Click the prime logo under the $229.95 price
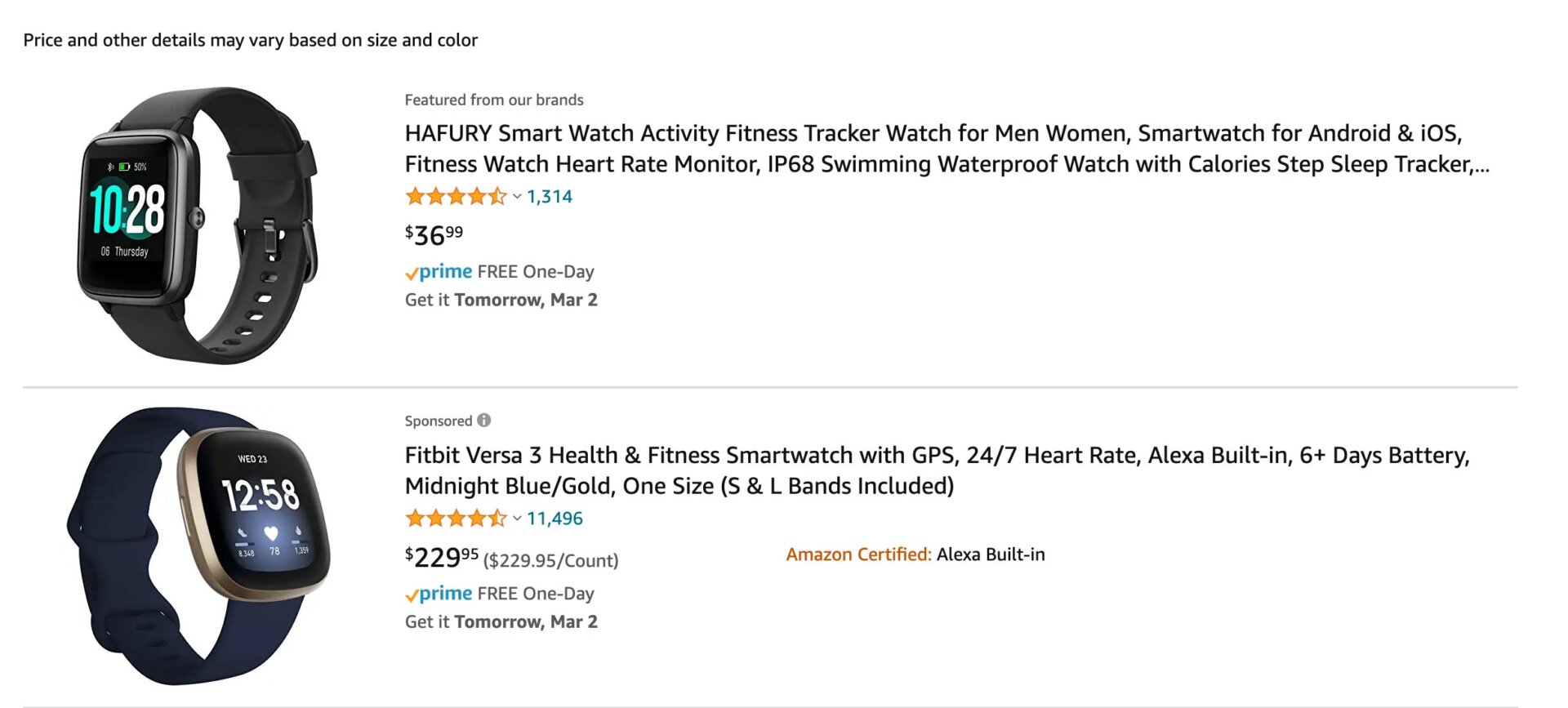The image size is (1568, 708). click(x=439, y=594)
